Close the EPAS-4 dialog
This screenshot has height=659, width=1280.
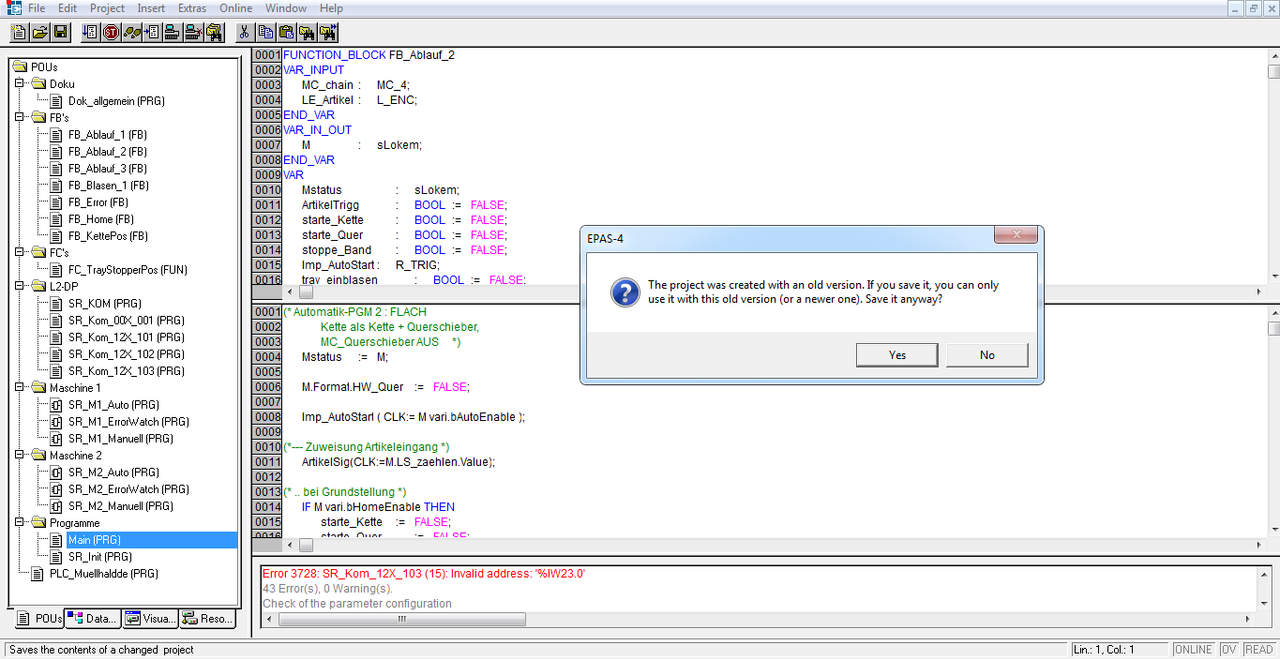(1016, 236)
